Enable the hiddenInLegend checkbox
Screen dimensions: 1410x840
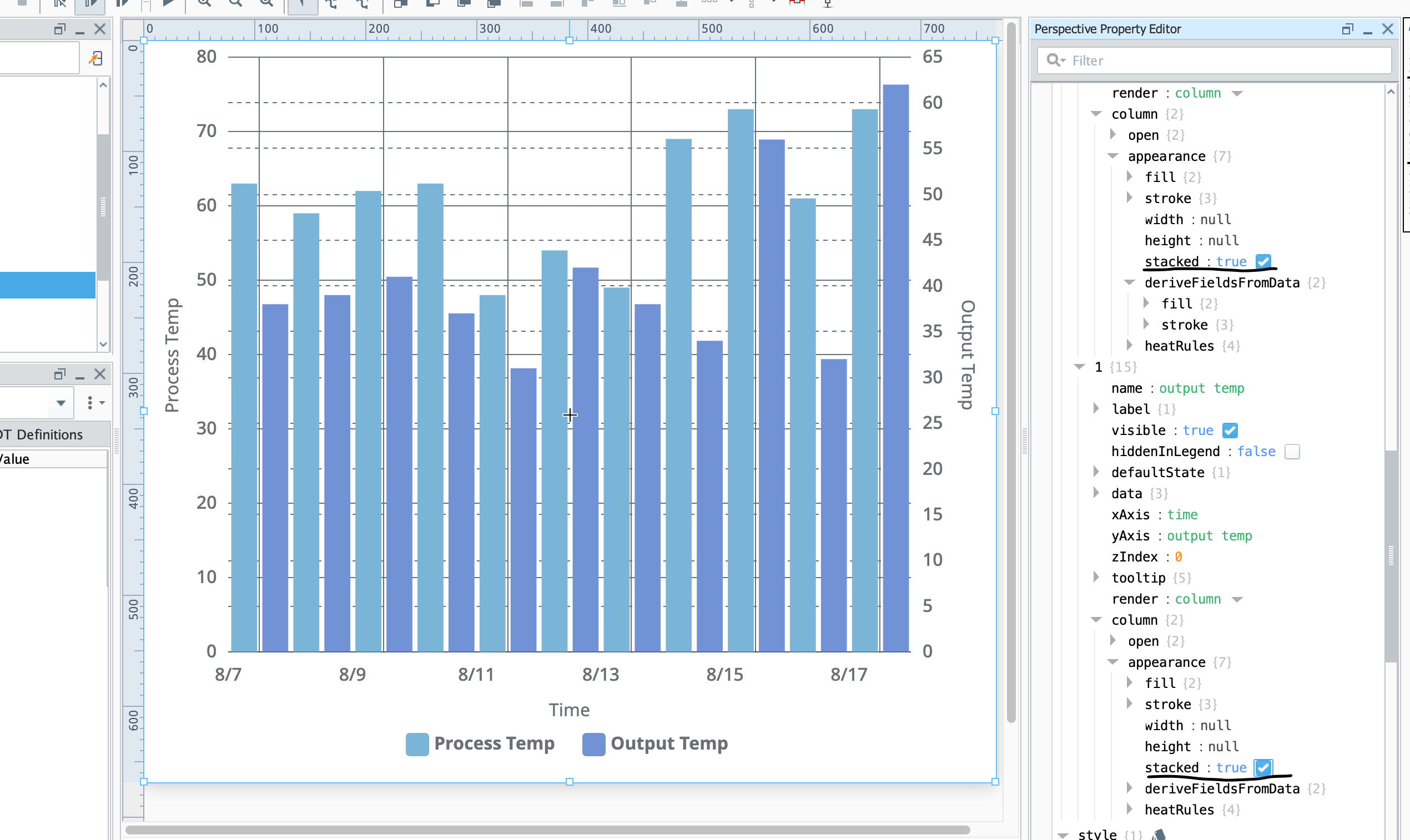pyautogui.click(x=1292, y=452)
